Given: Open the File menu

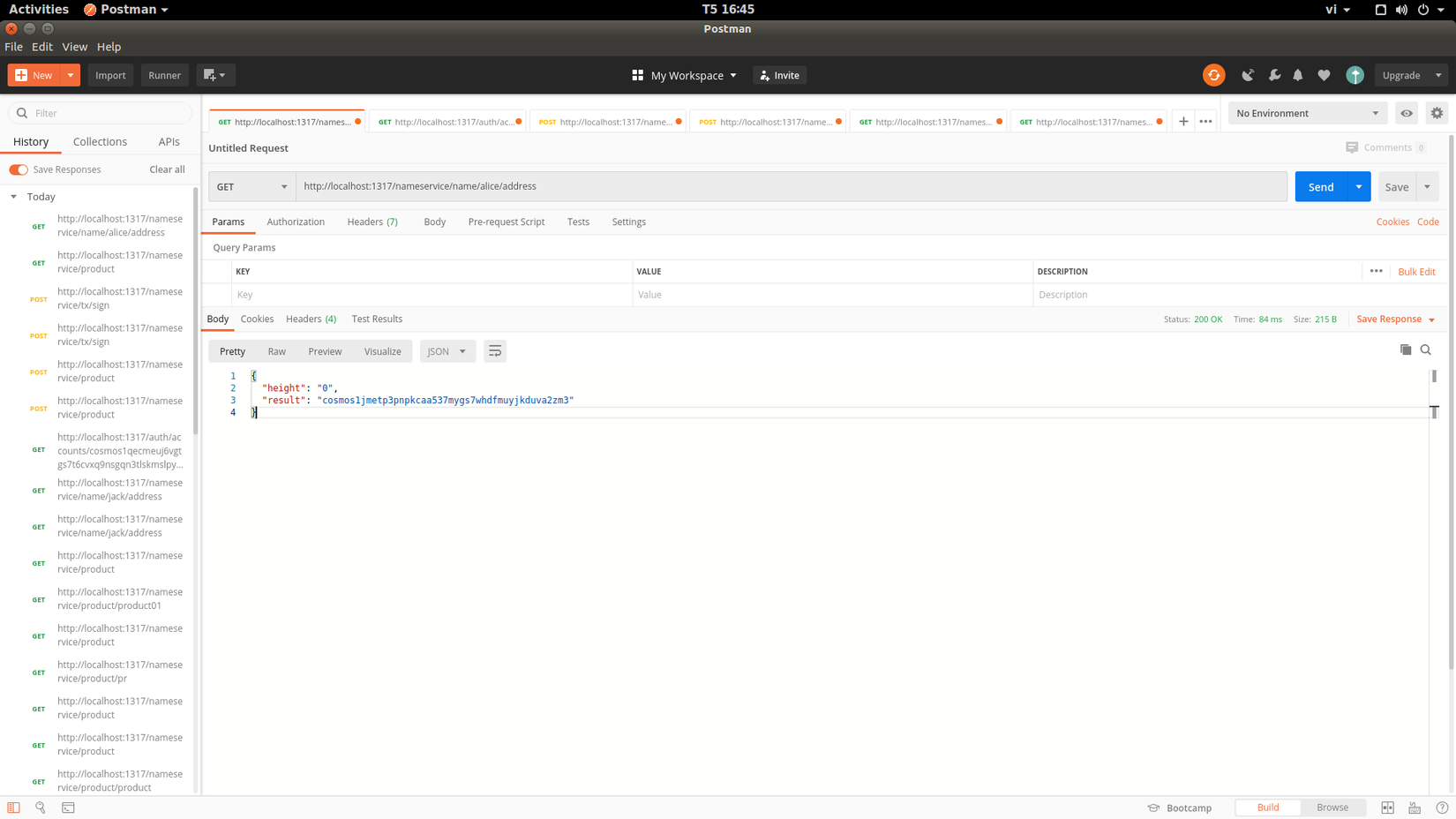Looking at the screenshot, I should tap(13, 47).
